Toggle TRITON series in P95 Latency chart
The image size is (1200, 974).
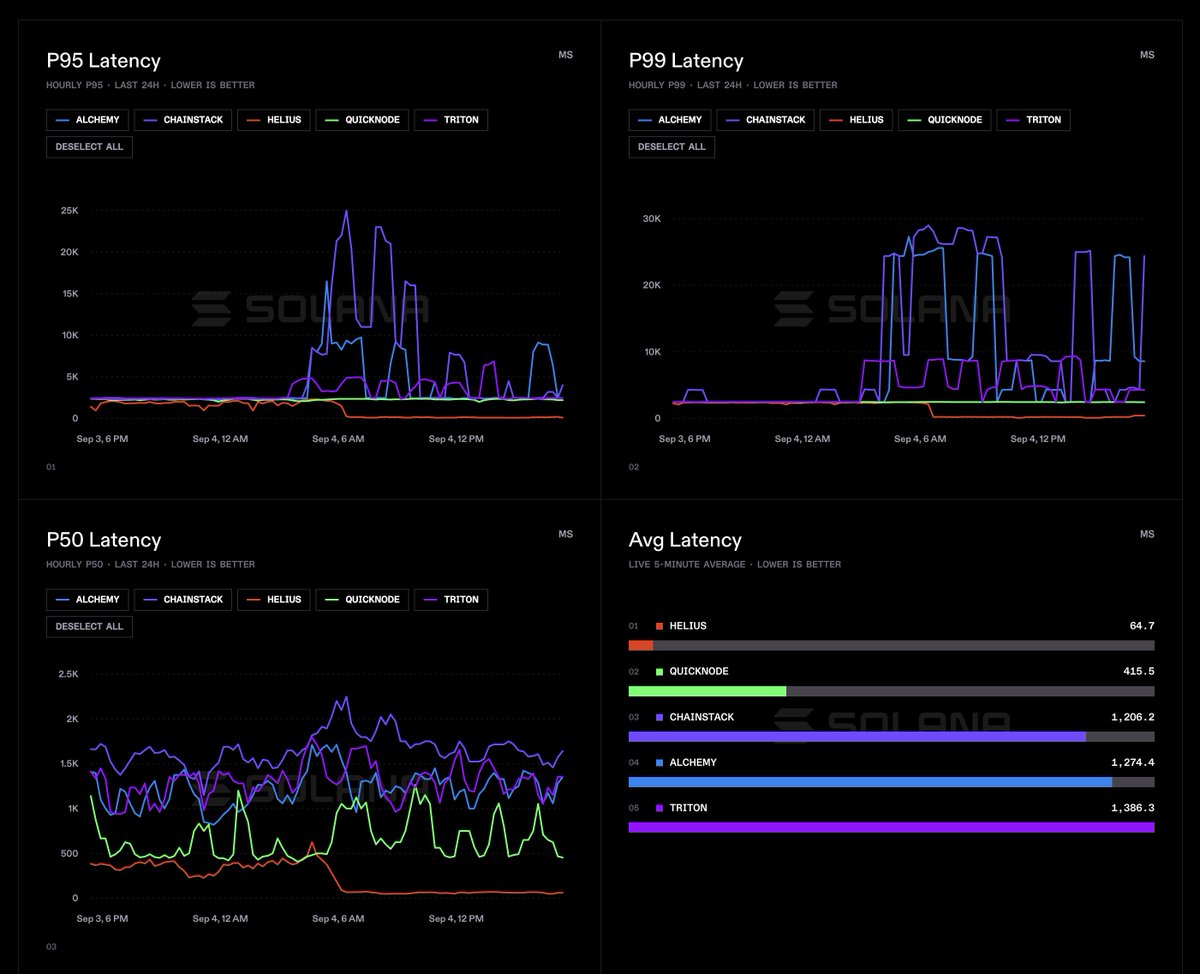point(451,120)
